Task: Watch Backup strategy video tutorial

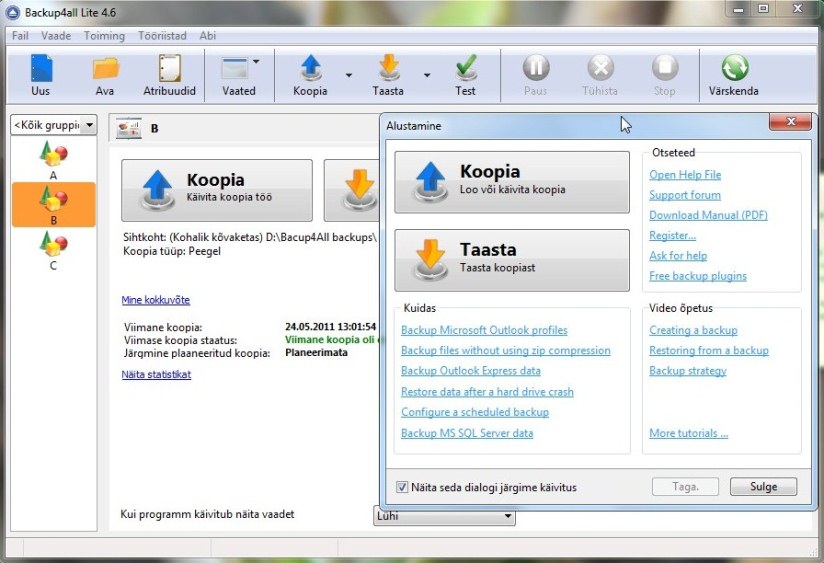Action: (x=688, y=371)
